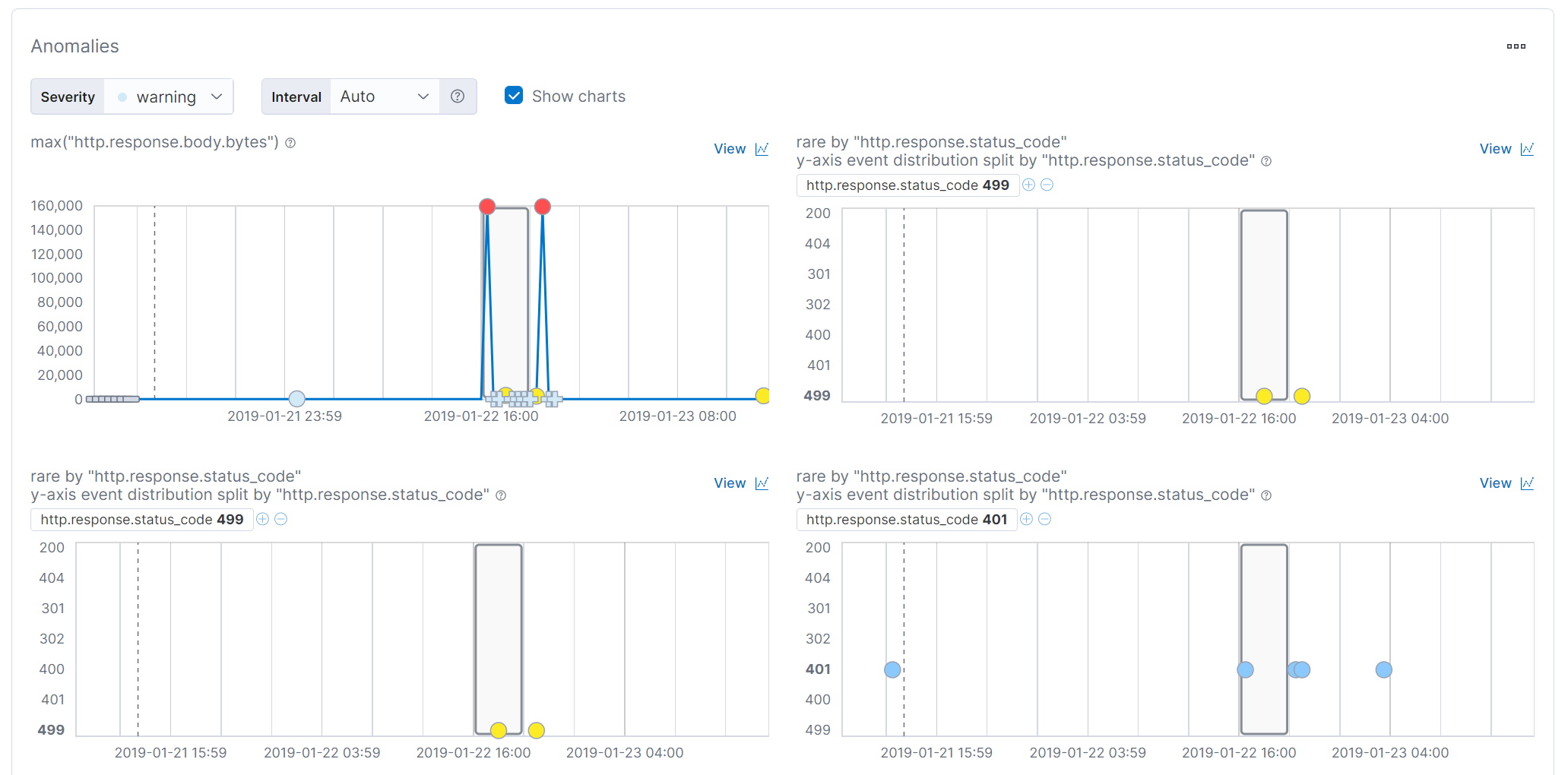Click View on the bottom-right 401 chart
This screenshot has height=775, width=1568.
point(1495,482)
